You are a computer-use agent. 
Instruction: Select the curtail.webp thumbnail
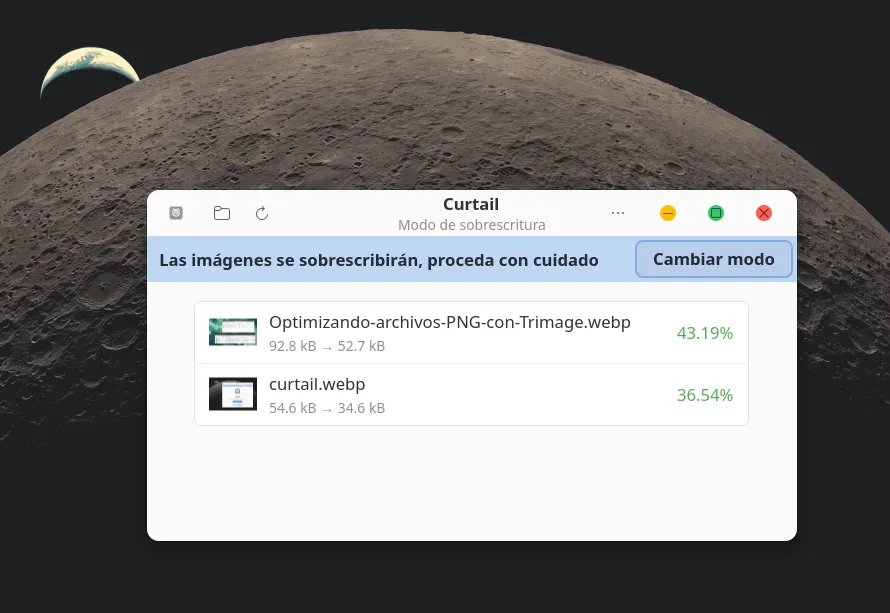[x=233, y=394]
